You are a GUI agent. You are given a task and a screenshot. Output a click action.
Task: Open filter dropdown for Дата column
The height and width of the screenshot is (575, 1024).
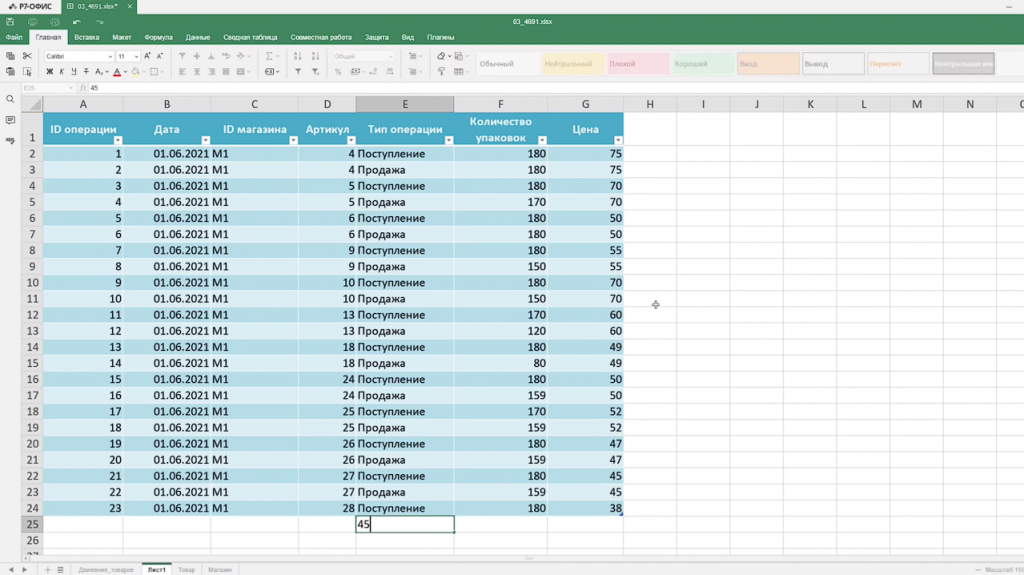[206, 140]
